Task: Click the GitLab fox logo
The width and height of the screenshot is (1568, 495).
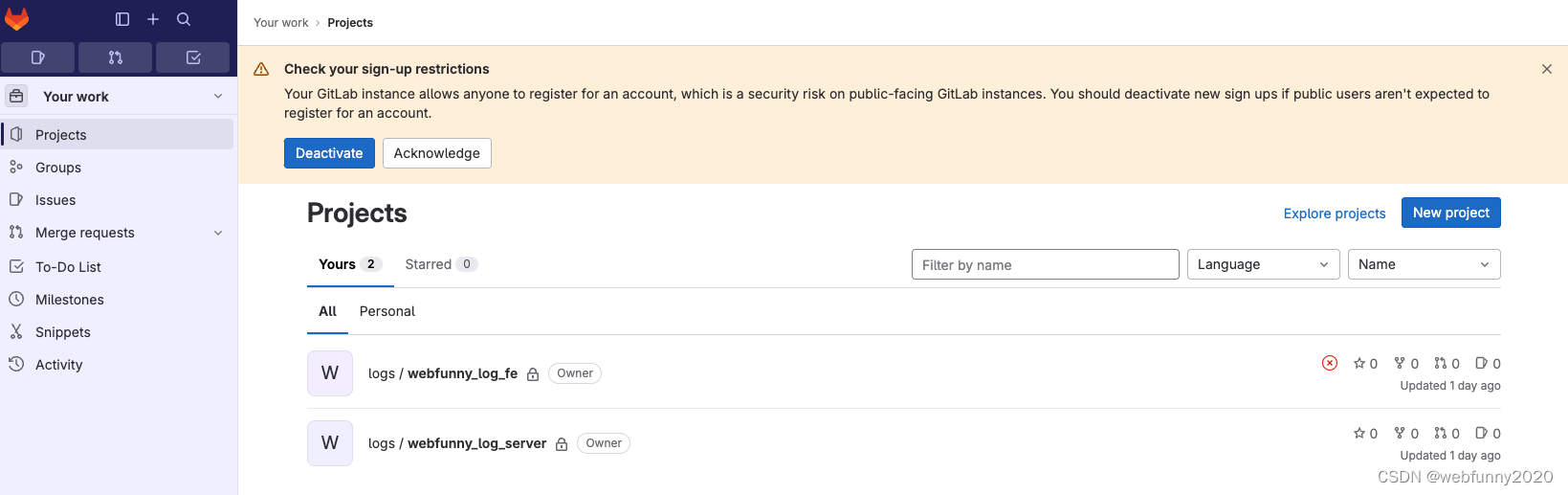Action: point(17,19)
